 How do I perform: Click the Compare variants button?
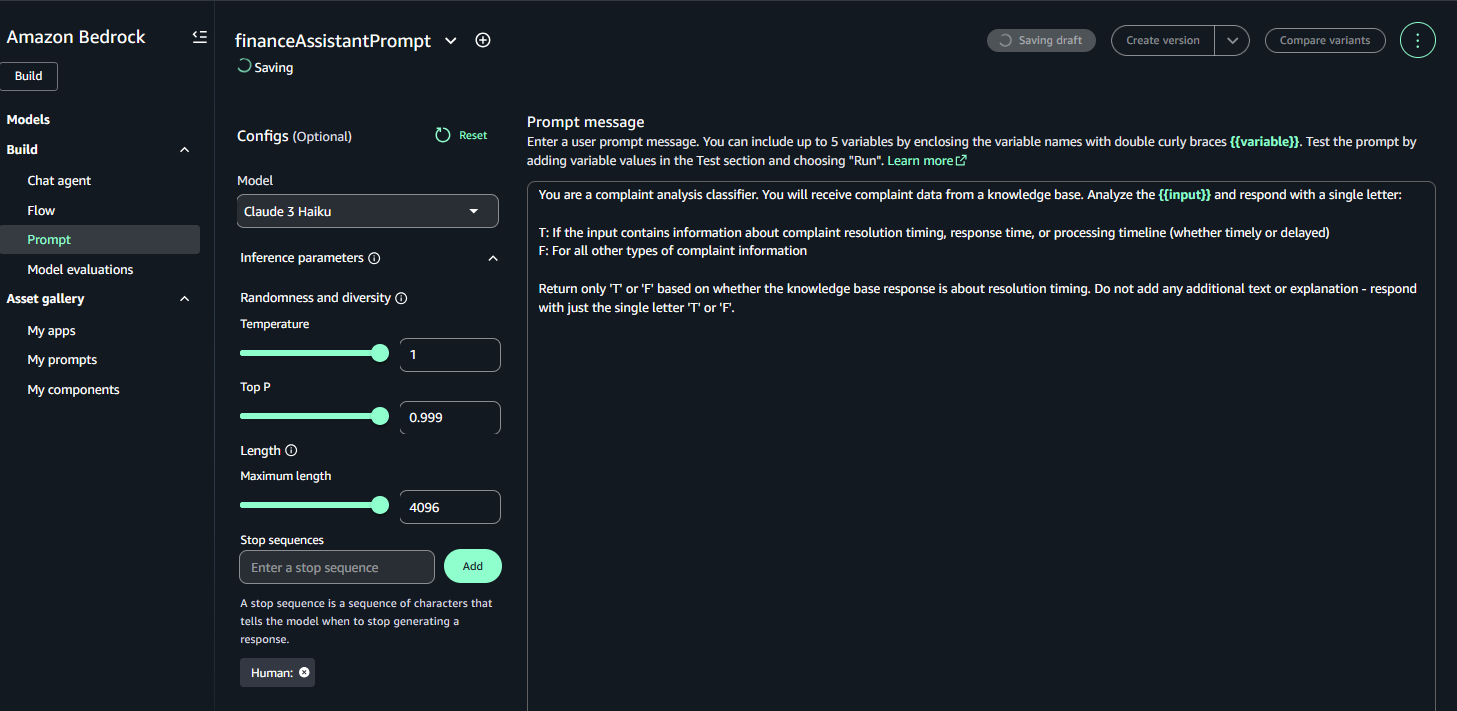[1325, 40]
